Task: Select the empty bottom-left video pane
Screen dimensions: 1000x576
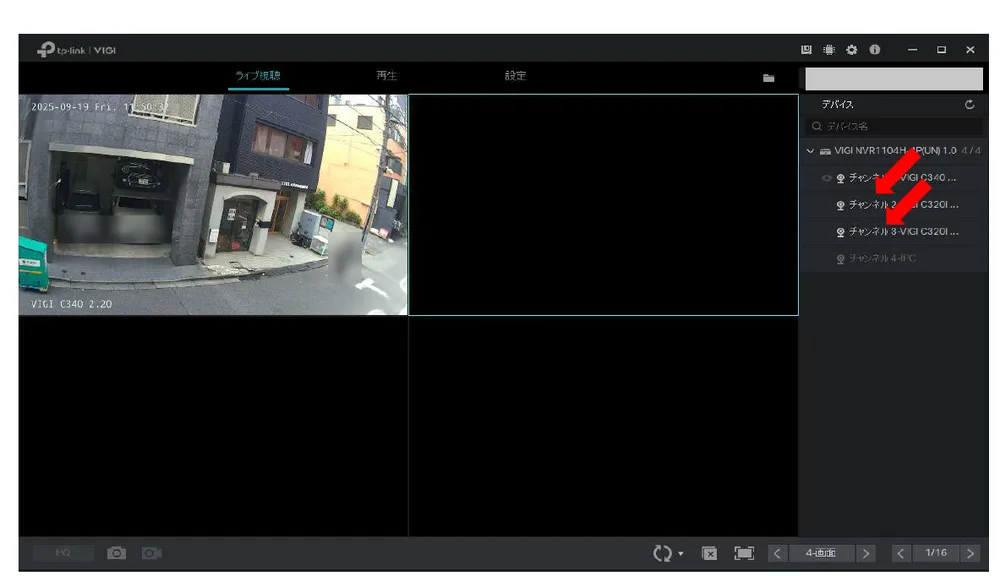Action: [213, 426]
